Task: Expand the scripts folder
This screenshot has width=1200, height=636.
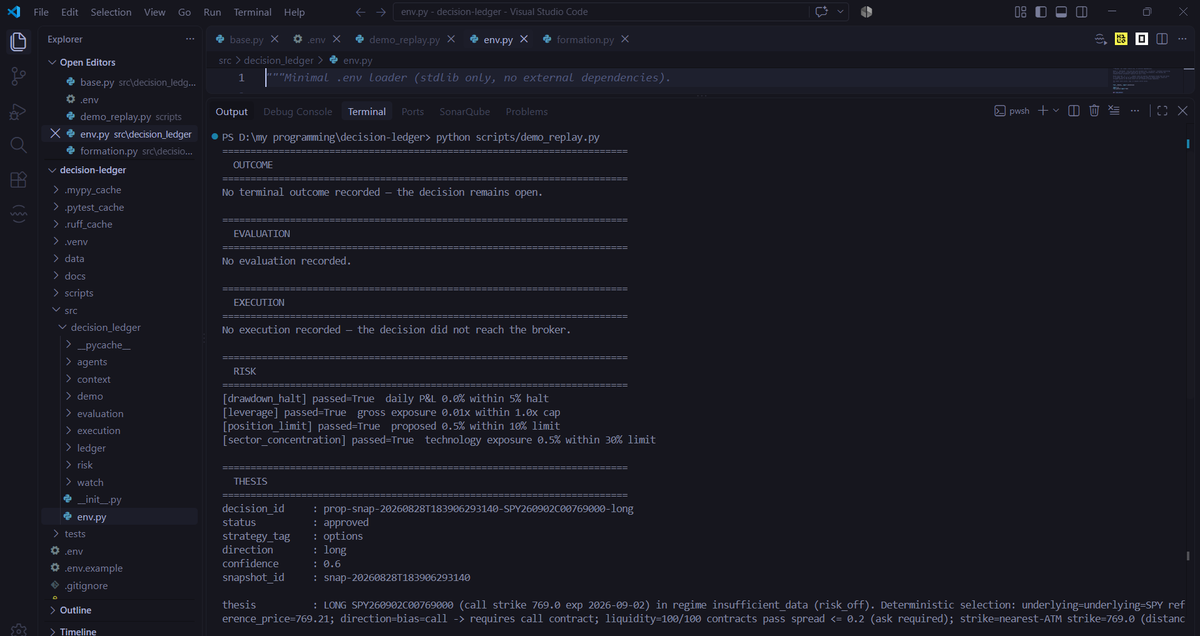Action: pos(120,293)
